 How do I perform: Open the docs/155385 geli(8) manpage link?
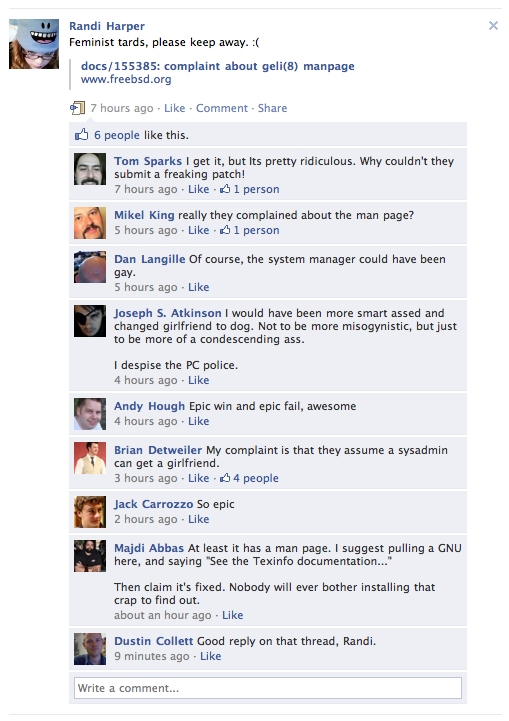tap(217, 66)
